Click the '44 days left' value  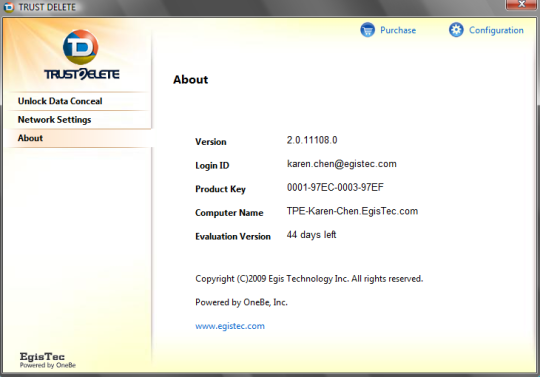tap(311, 235)
